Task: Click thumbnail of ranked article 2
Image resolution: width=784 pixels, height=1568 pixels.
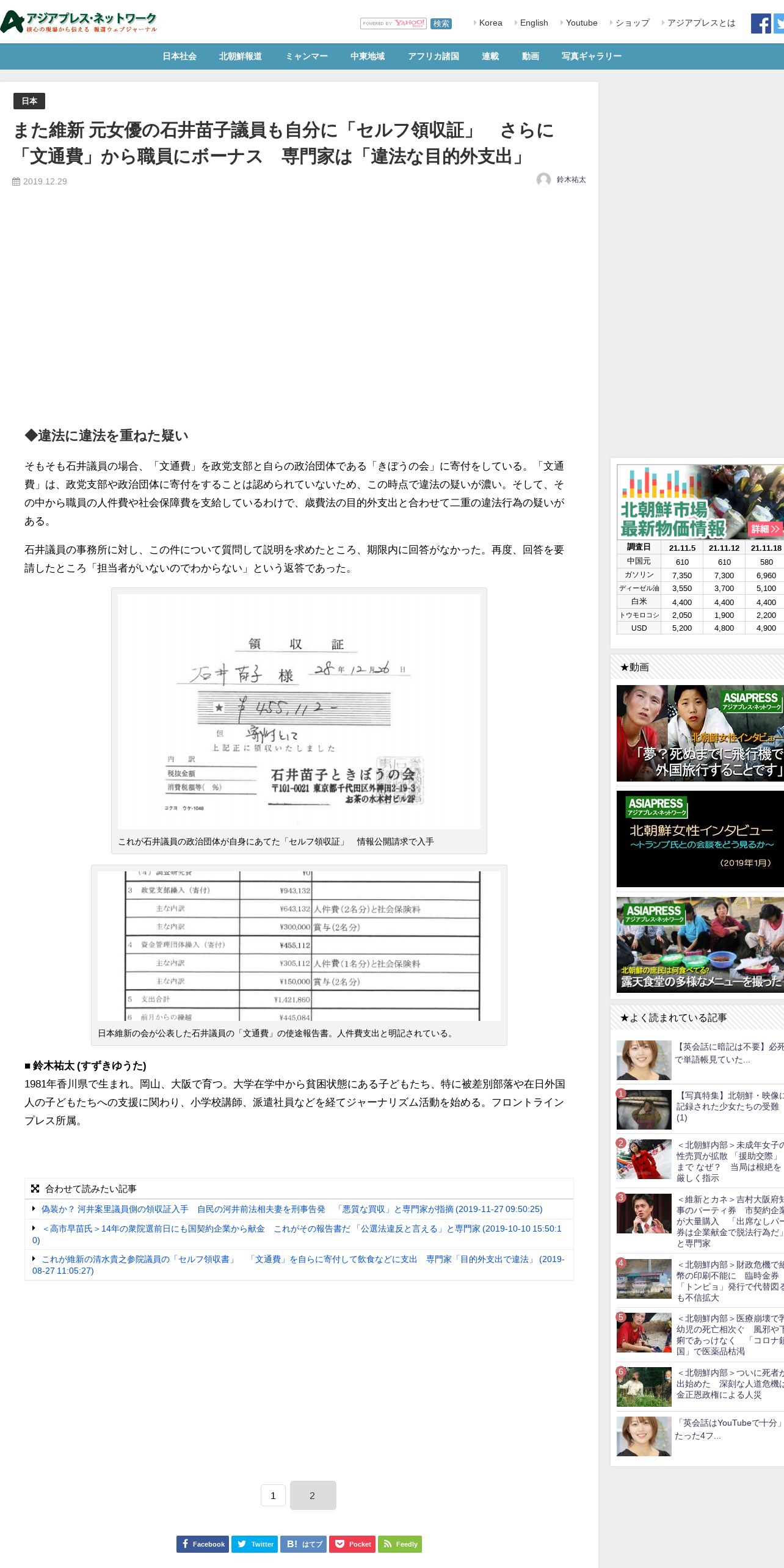Action: point(644,1159)
